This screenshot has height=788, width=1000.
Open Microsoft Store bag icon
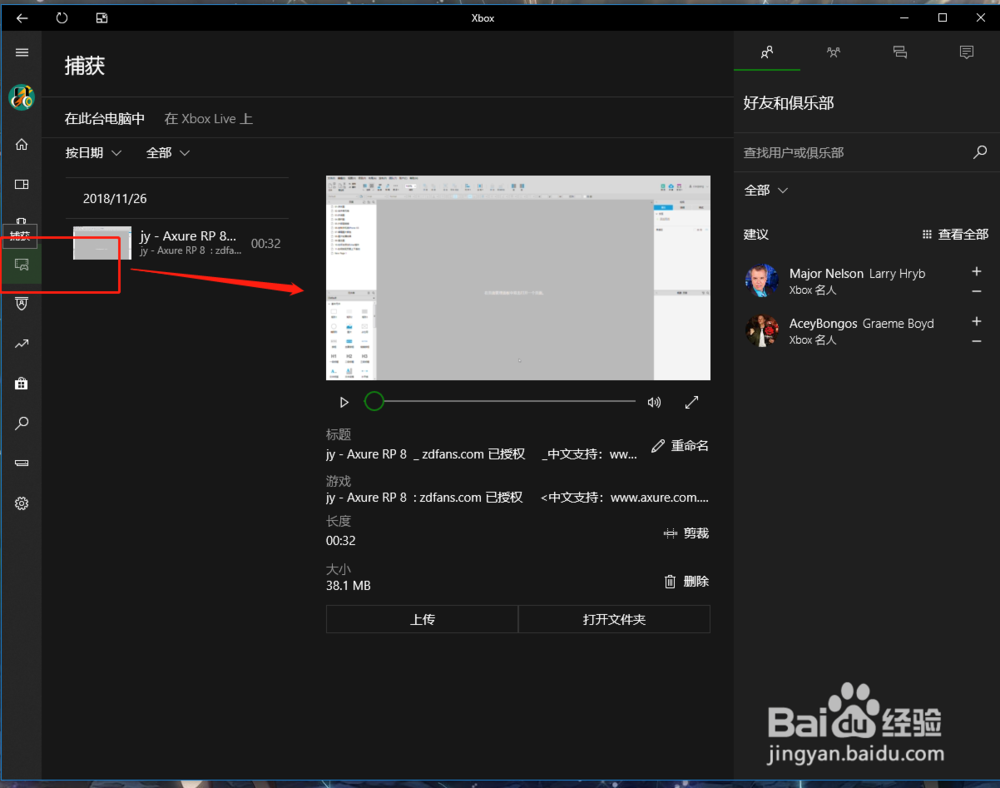click(x=22, y=383)
